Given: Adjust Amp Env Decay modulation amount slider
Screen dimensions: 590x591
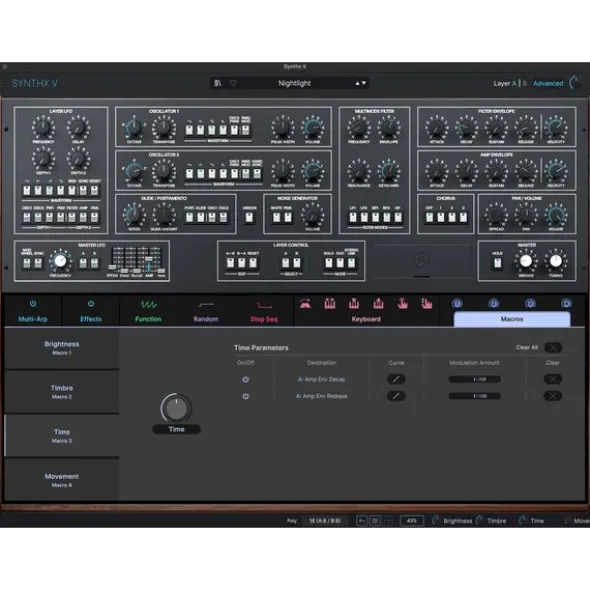Looking at the screenshot, I should 475,379.
